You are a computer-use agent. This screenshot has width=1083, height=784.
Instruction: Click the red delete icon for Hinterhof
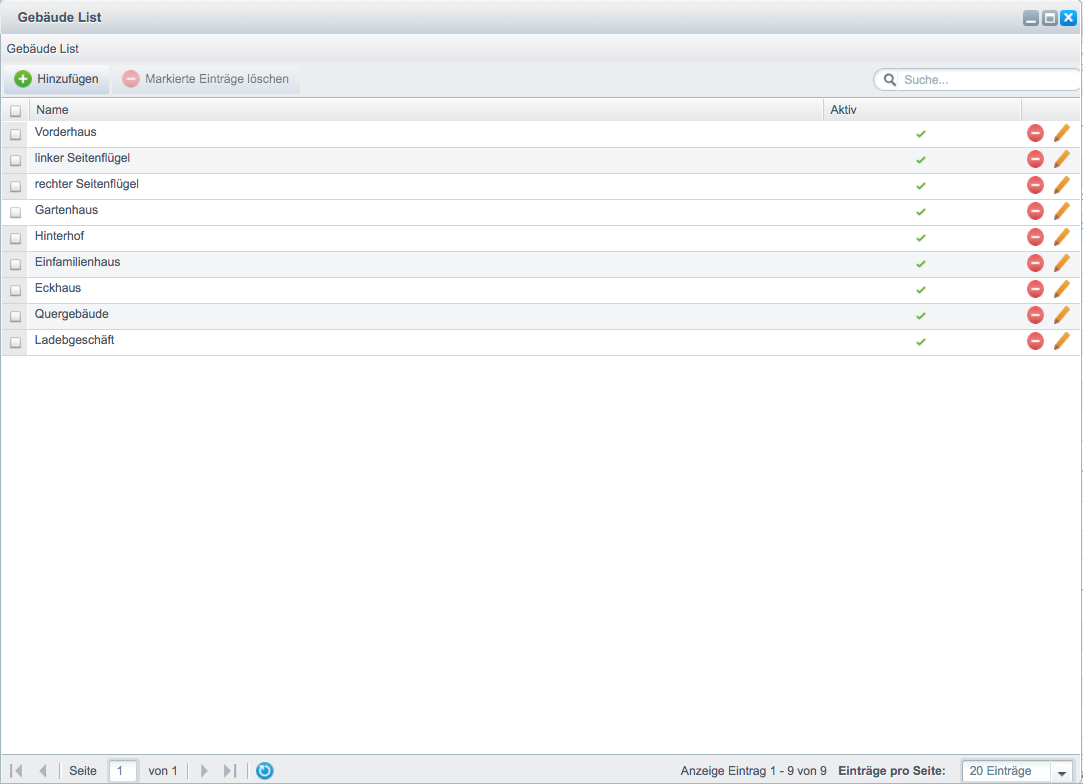point(1035,238)
